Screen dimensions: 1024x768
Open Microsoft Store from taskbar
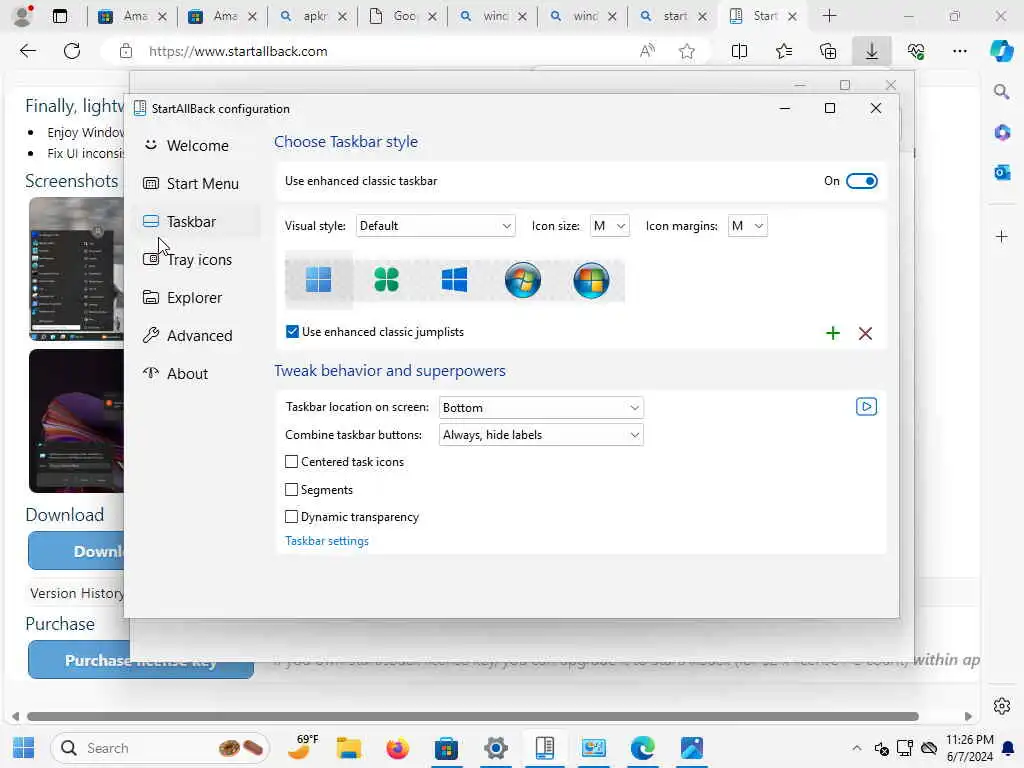446,748
